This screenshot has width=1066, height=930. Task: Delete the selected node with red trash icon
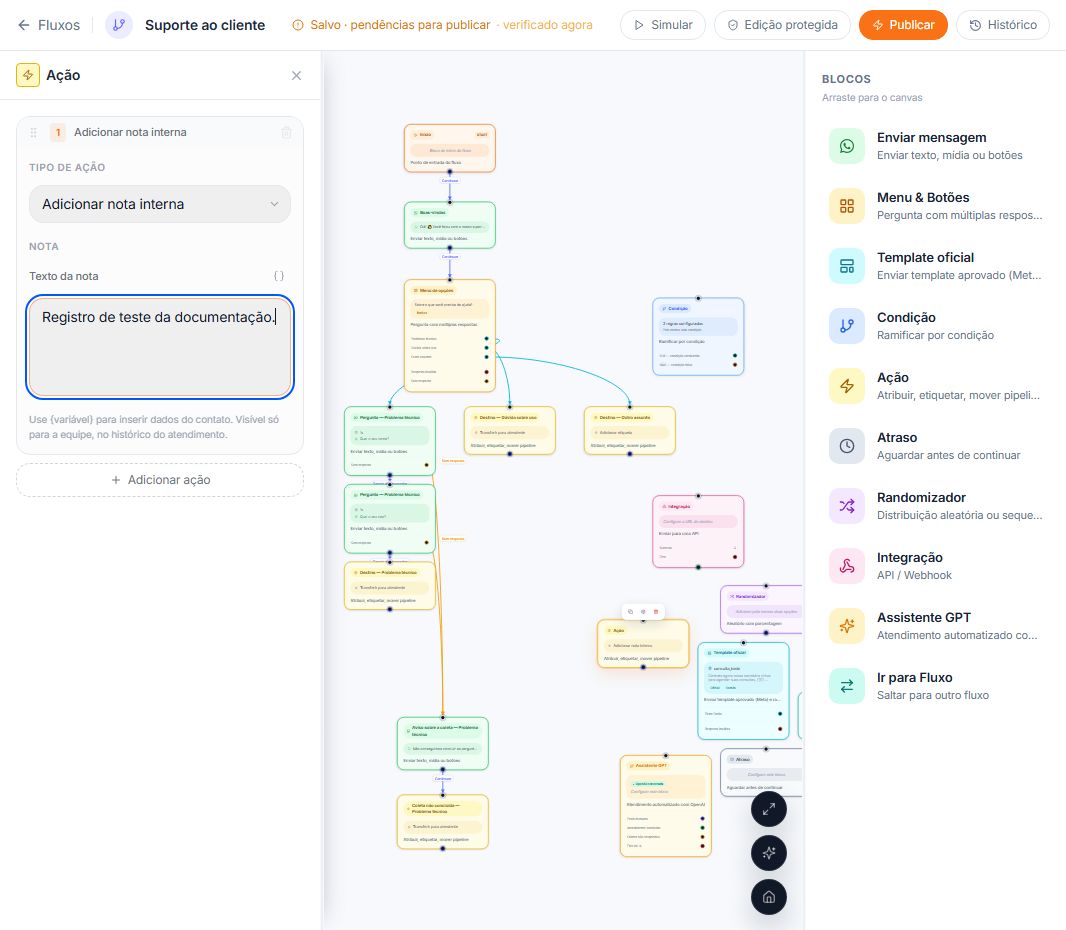(x=656, y=612)
